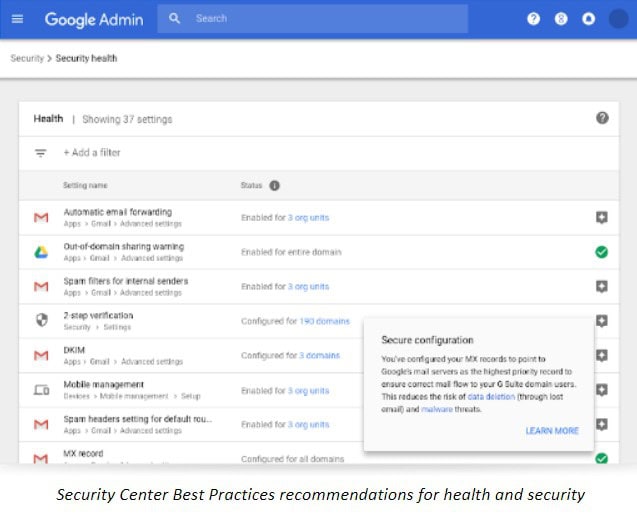The image size is (637, 514).
Task: Click the Drive icon for Out-of-domain sharing warning
Action: click(x=41, y=252)
